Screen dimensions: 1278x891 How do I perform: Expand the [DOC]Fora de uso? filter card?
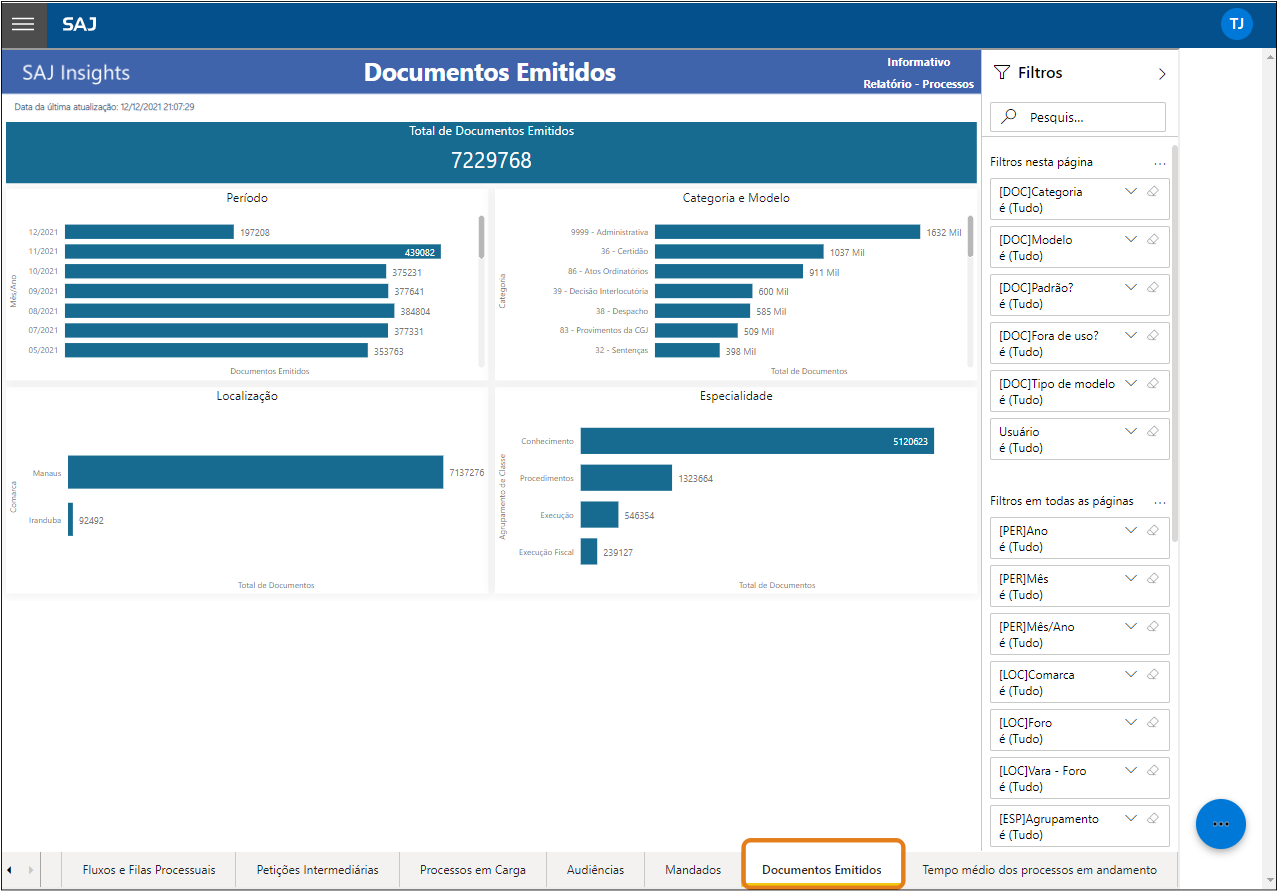click(1131, 335)
